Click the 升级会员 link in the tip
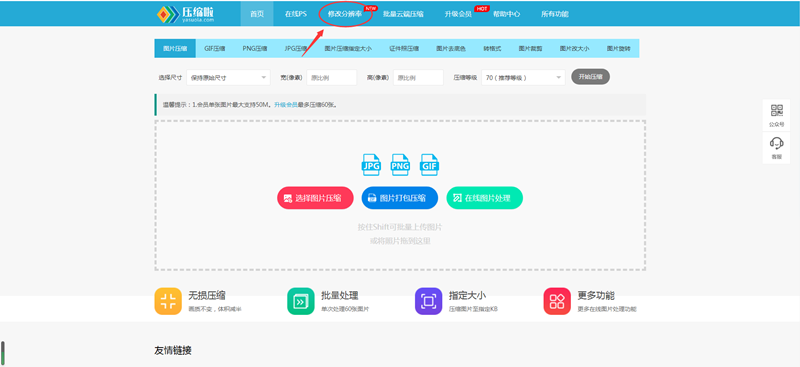Screen dimensions: 800x367 click(x=286, y=105)
